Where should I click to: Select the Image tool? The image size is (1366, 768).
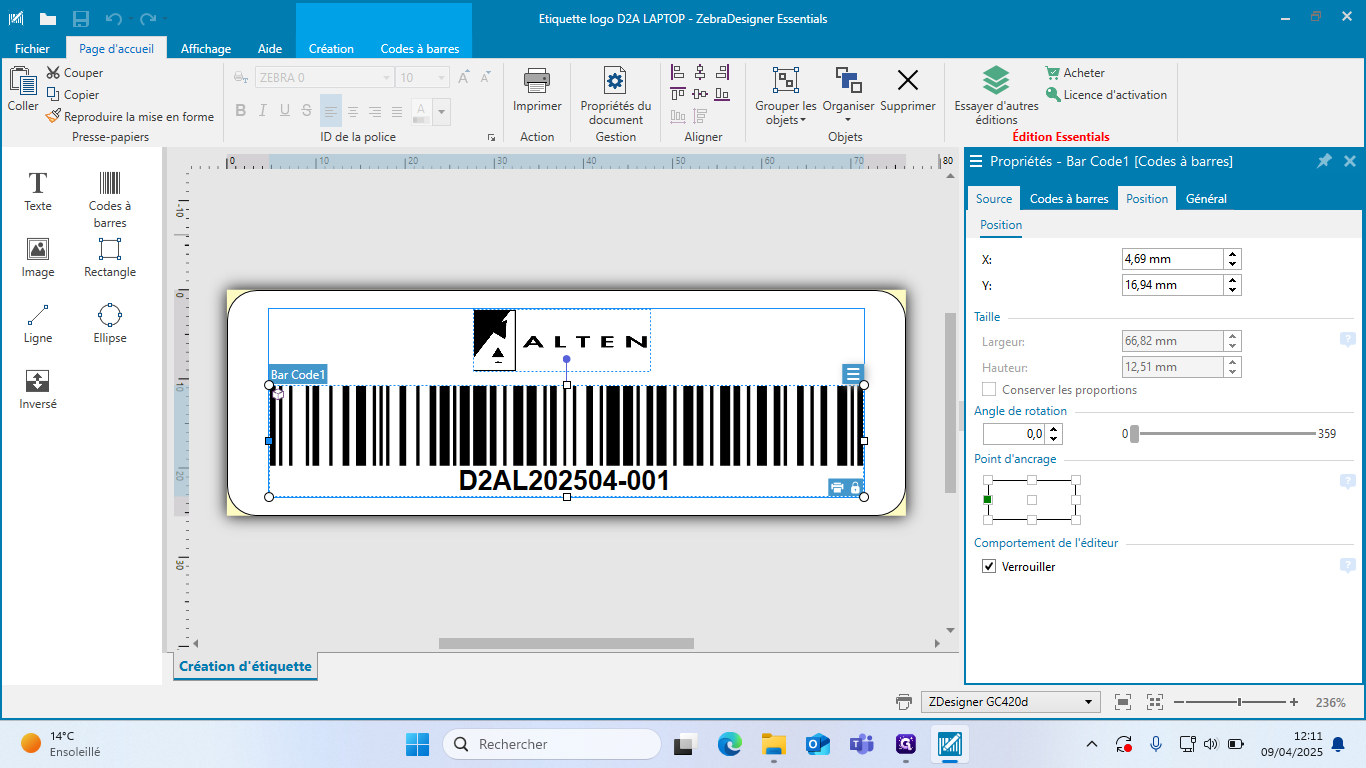pos(38,258)
